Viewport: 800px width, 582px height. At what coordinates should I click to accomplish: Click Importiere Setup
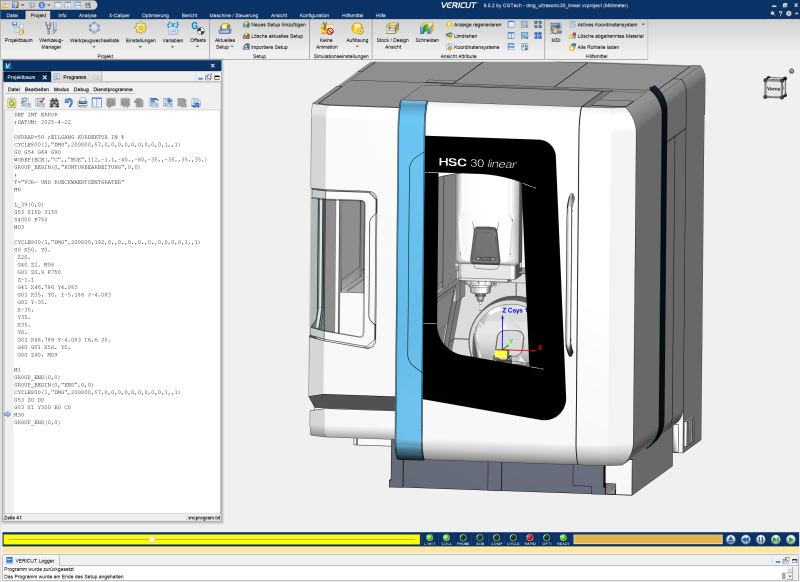(x=265, y=47)
